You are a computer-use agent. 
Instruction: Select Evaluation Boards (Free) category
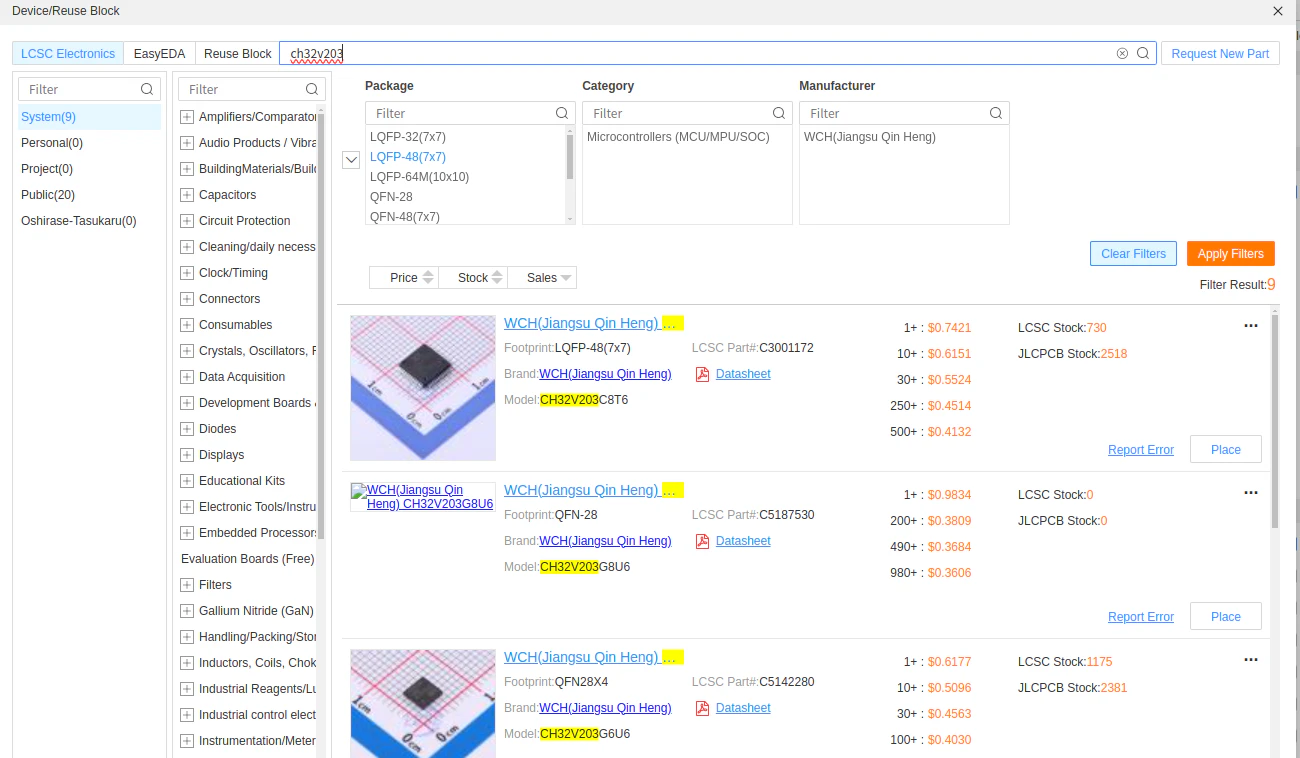click(248, 559)
